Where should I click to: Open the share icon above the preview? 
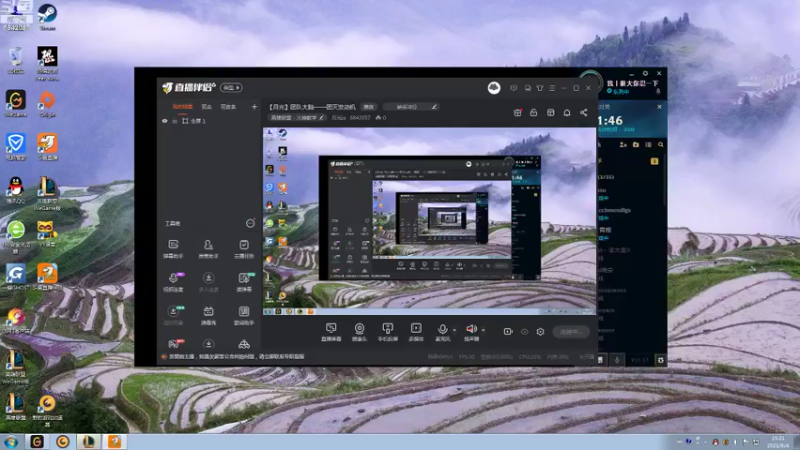584,112
